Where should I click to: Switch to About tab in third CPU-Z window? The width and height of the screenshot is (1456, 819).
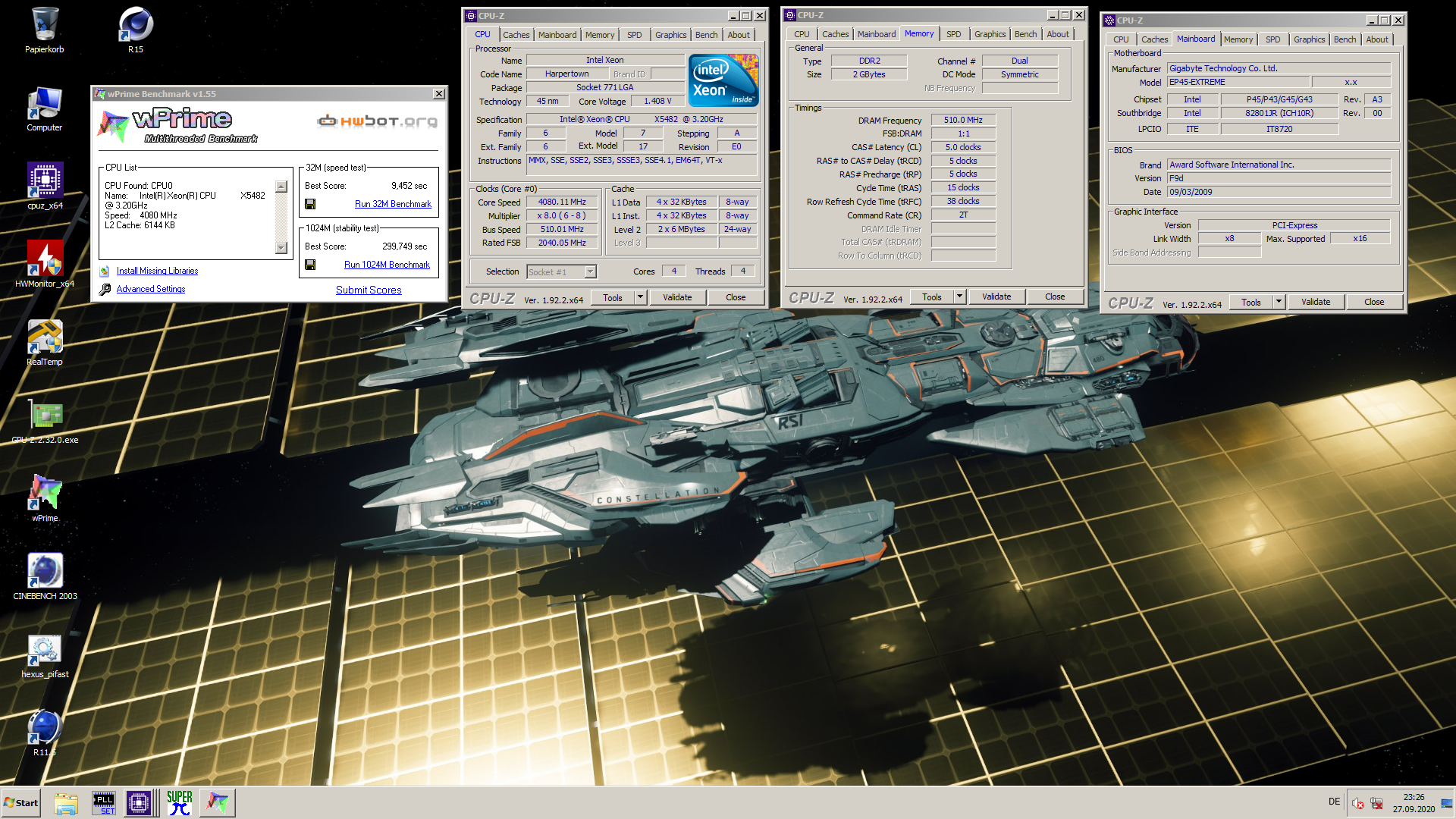click(x=1377, y=39)
